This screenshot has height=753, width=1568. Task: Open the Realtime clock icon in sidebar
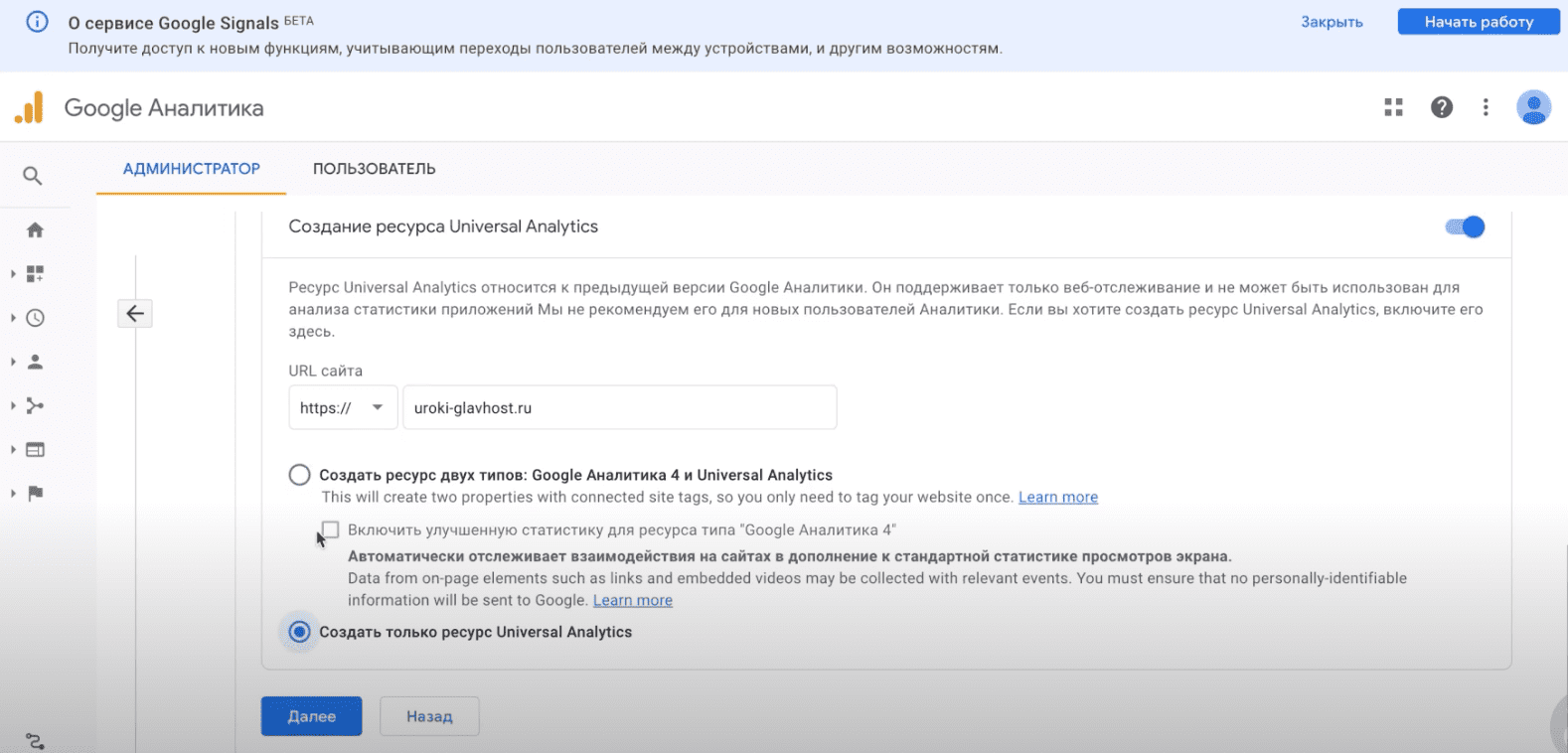[x=35, y=318]
